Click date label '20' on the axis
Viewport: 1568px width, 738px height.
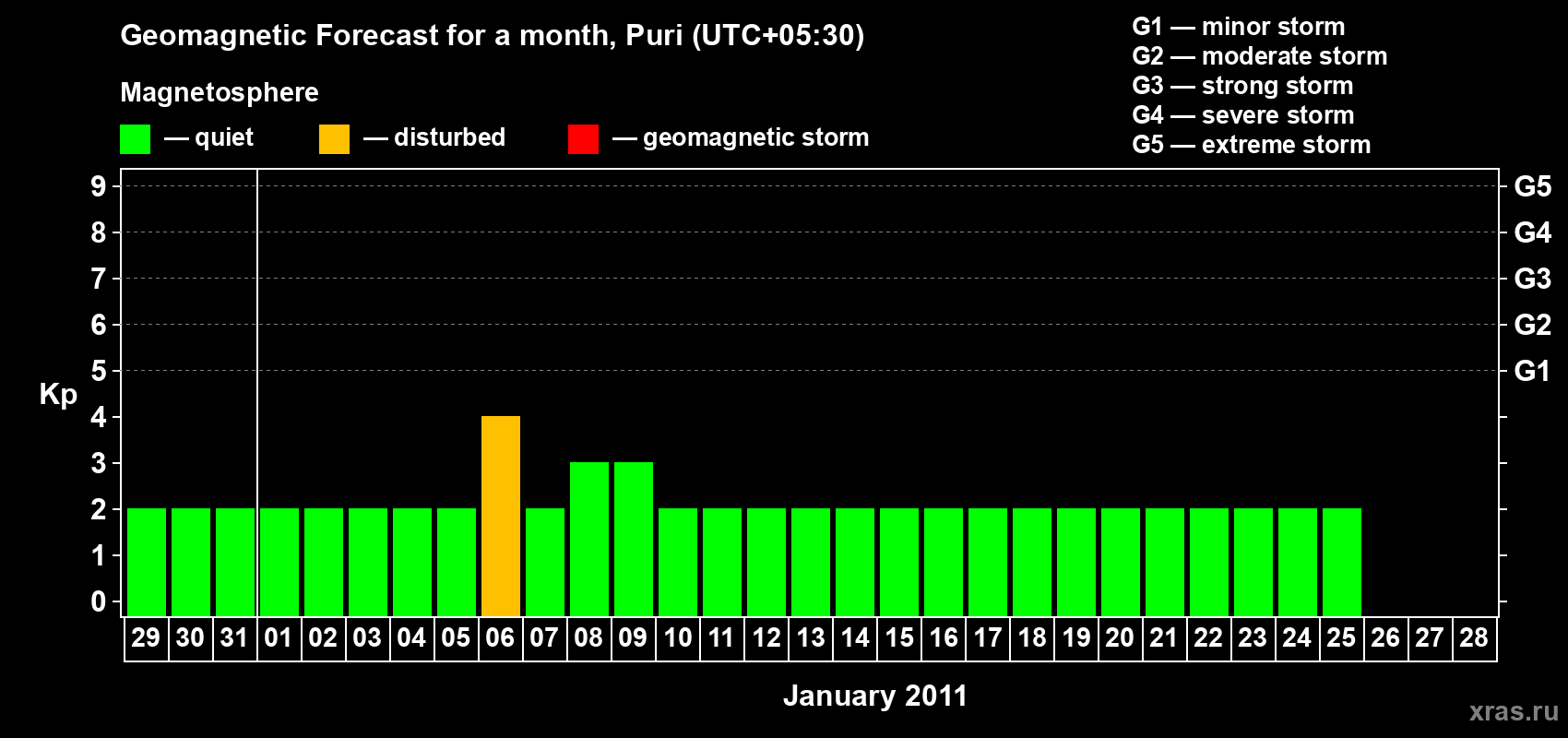(x=1120, y=637)
